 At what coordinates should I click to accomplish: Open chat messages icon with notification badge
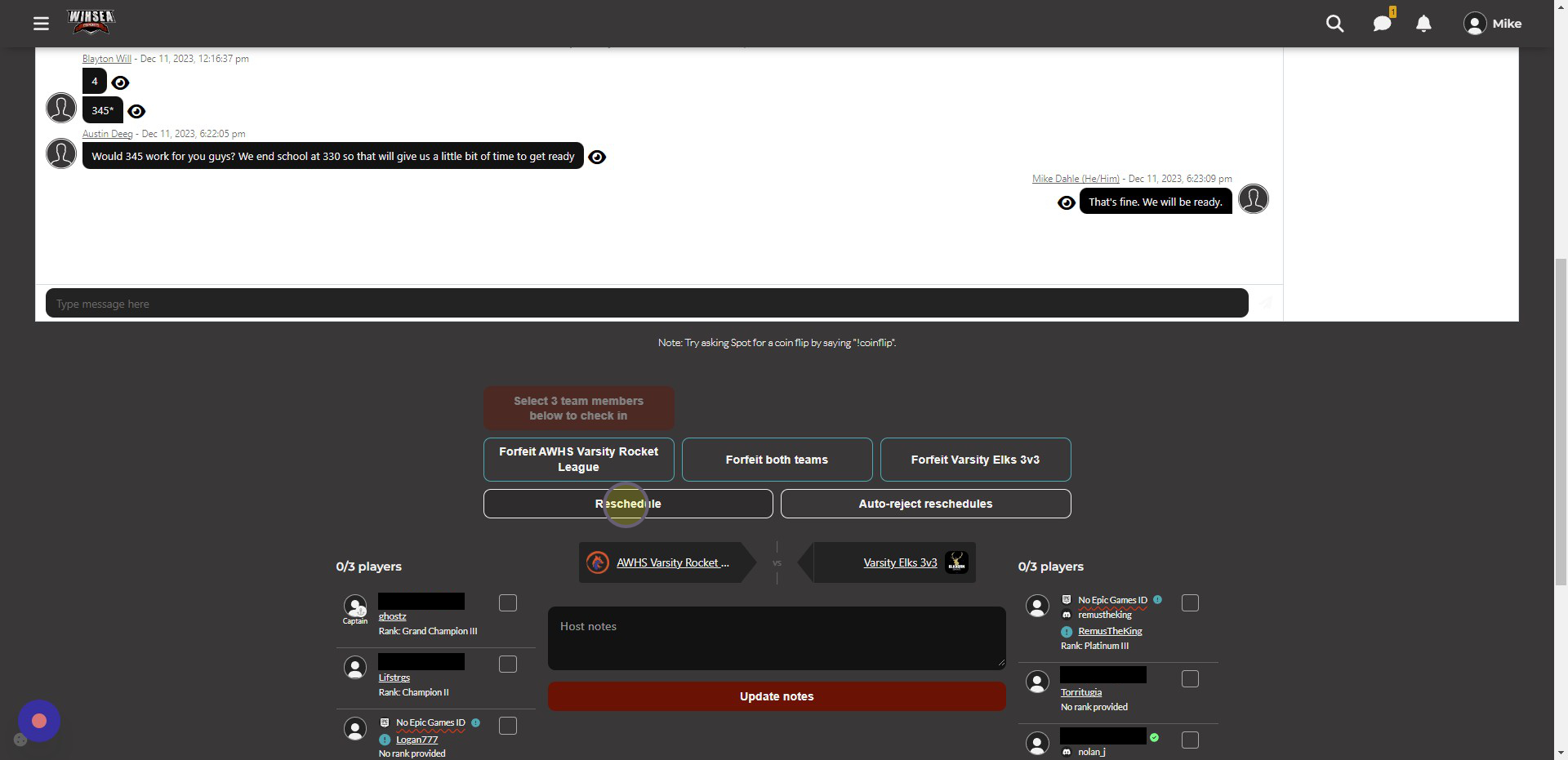(1383, 23)
